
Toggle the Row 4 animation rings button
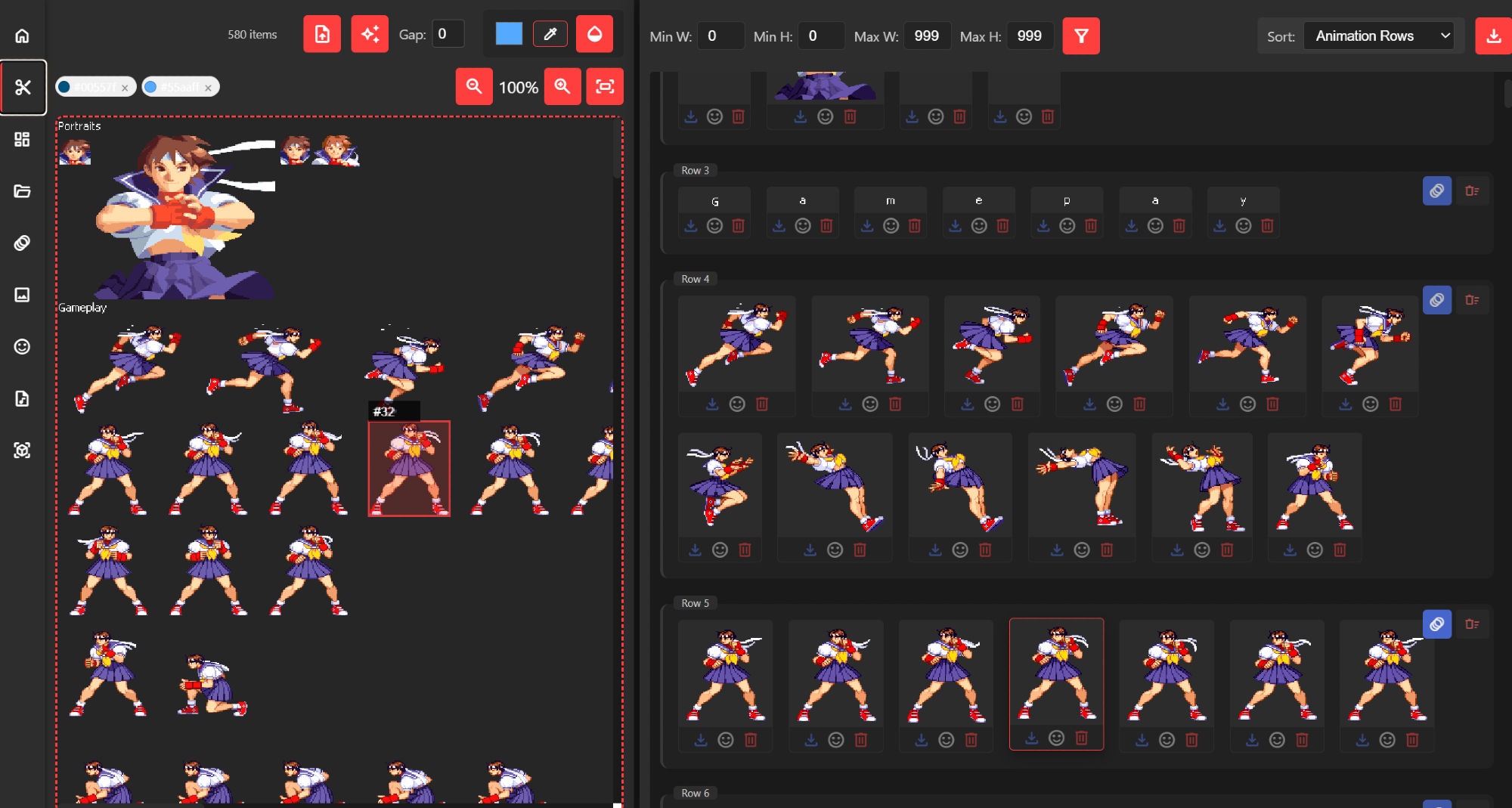(x=1436, y=300)
